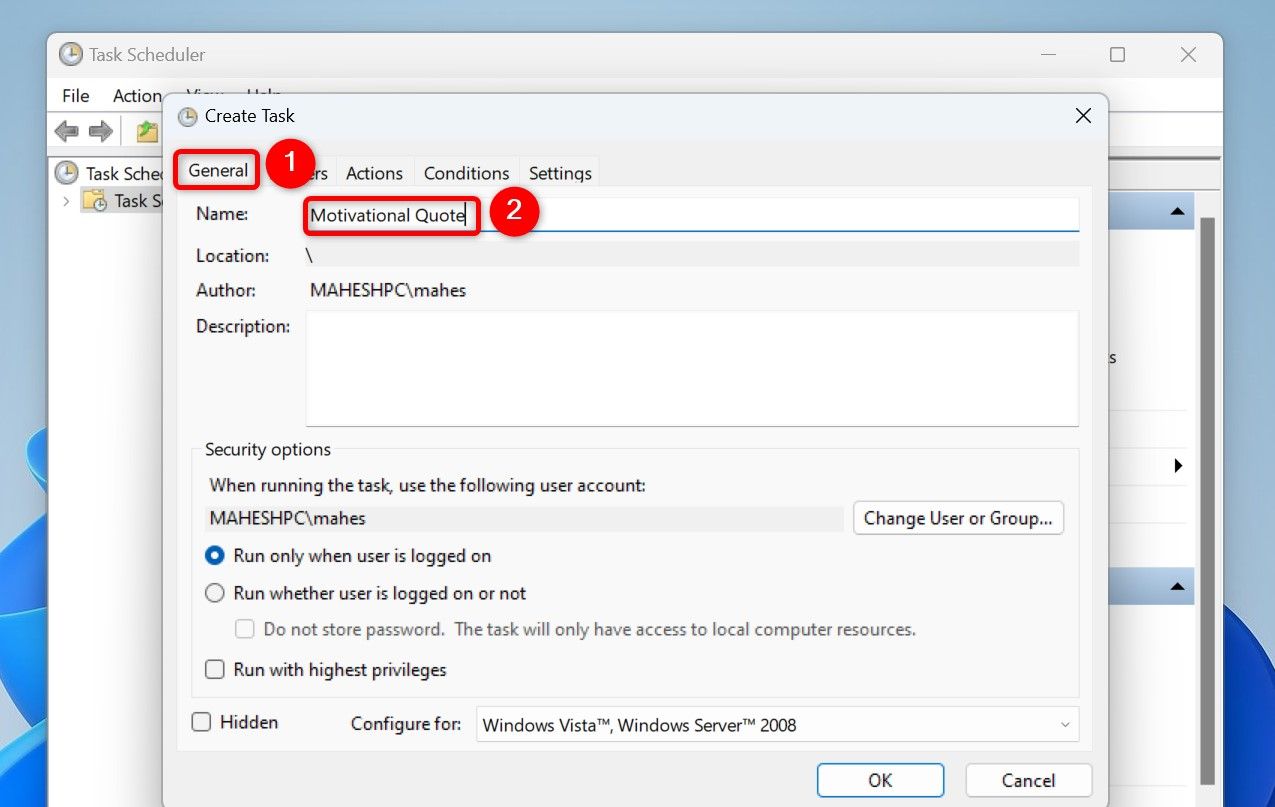Click the Task Scheduler Library folder icon
This screenshot has width=1275, height=807.
[95, 201]
